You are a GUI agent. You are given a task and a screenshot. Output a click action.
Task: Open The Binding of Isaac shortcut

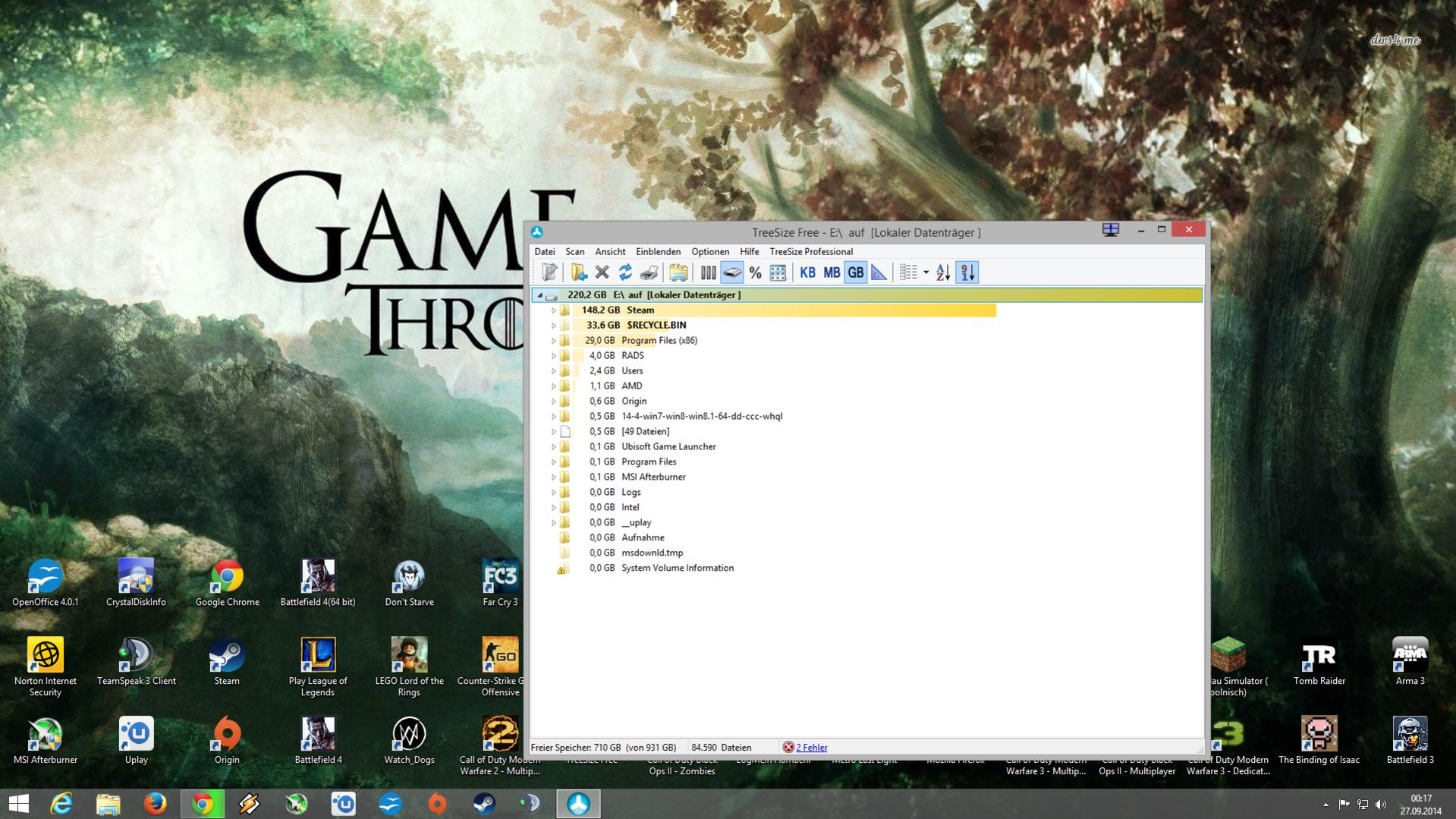[x=1319, y=742]
